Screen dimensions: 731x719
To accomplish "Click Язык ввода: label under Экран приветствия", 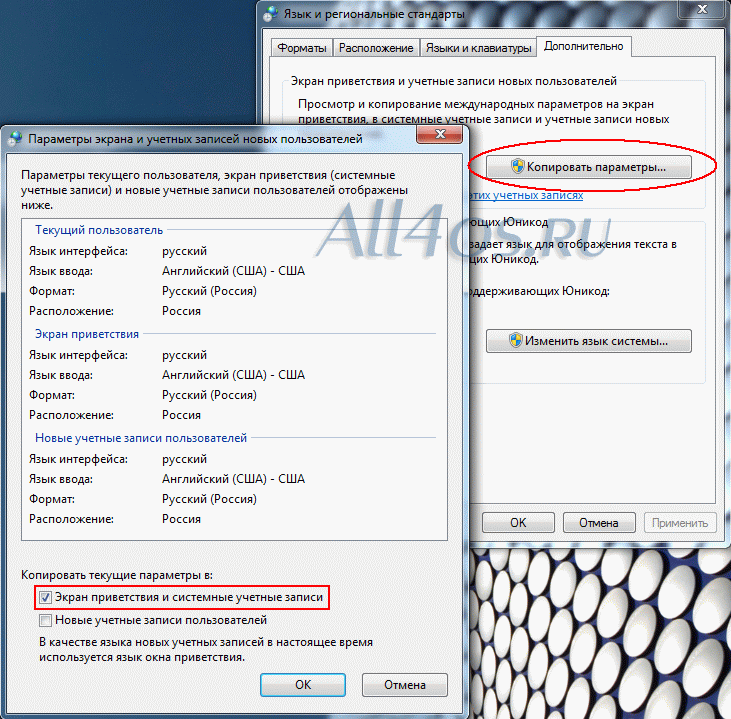I will click(x=61, y=375).
